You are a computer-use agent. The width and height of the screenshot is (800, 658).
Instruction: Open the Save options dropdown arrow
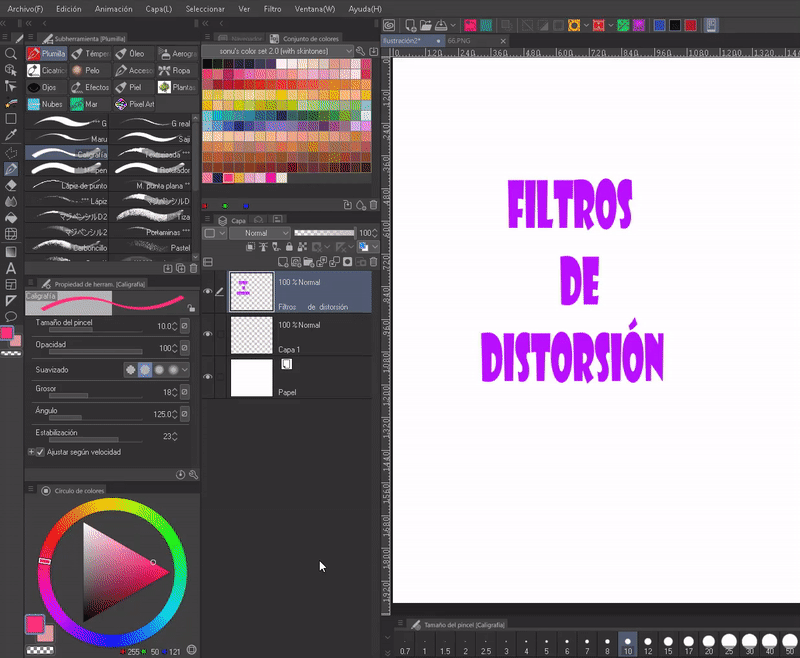click(453, 25)
